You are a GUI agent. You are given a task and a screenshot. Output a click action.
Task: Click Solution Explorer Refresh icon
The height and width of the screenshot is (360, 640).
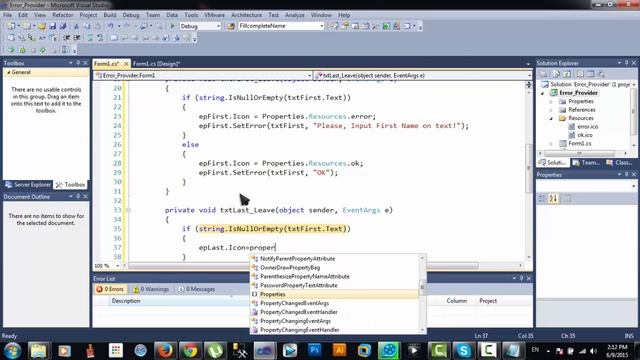pos(567,74)
